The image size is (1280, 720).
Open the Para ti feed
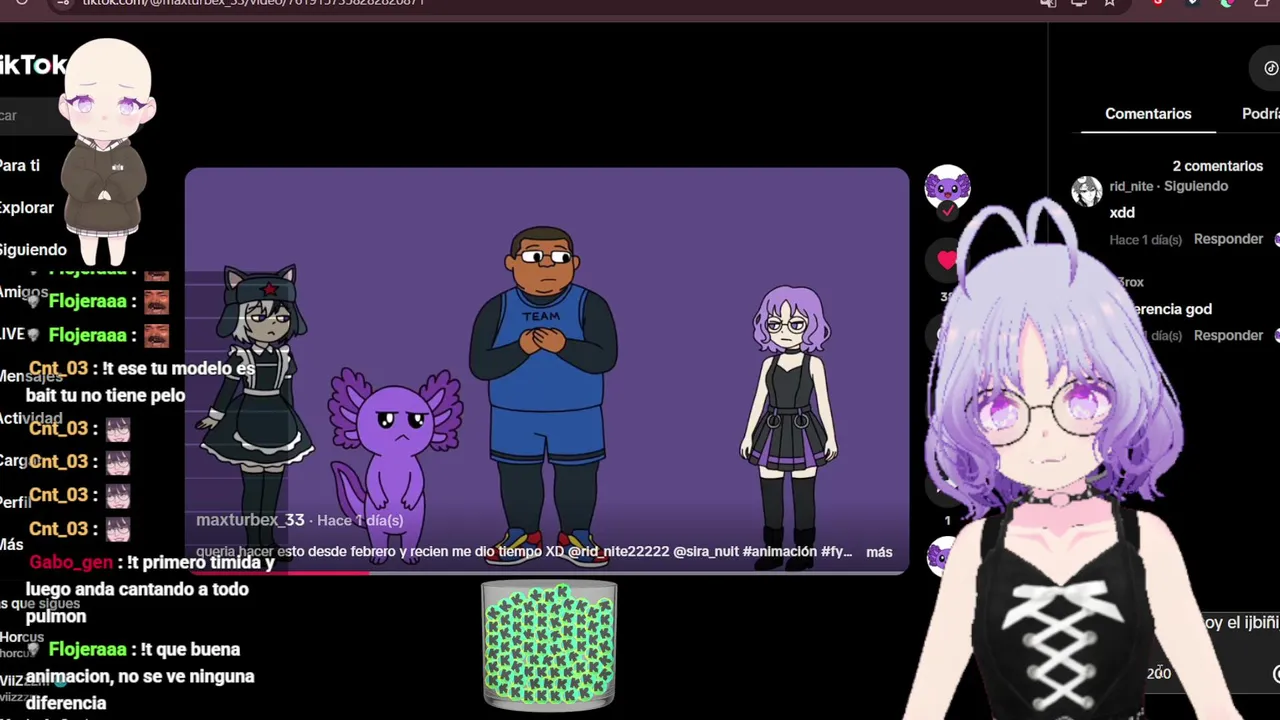click(20, 166)
